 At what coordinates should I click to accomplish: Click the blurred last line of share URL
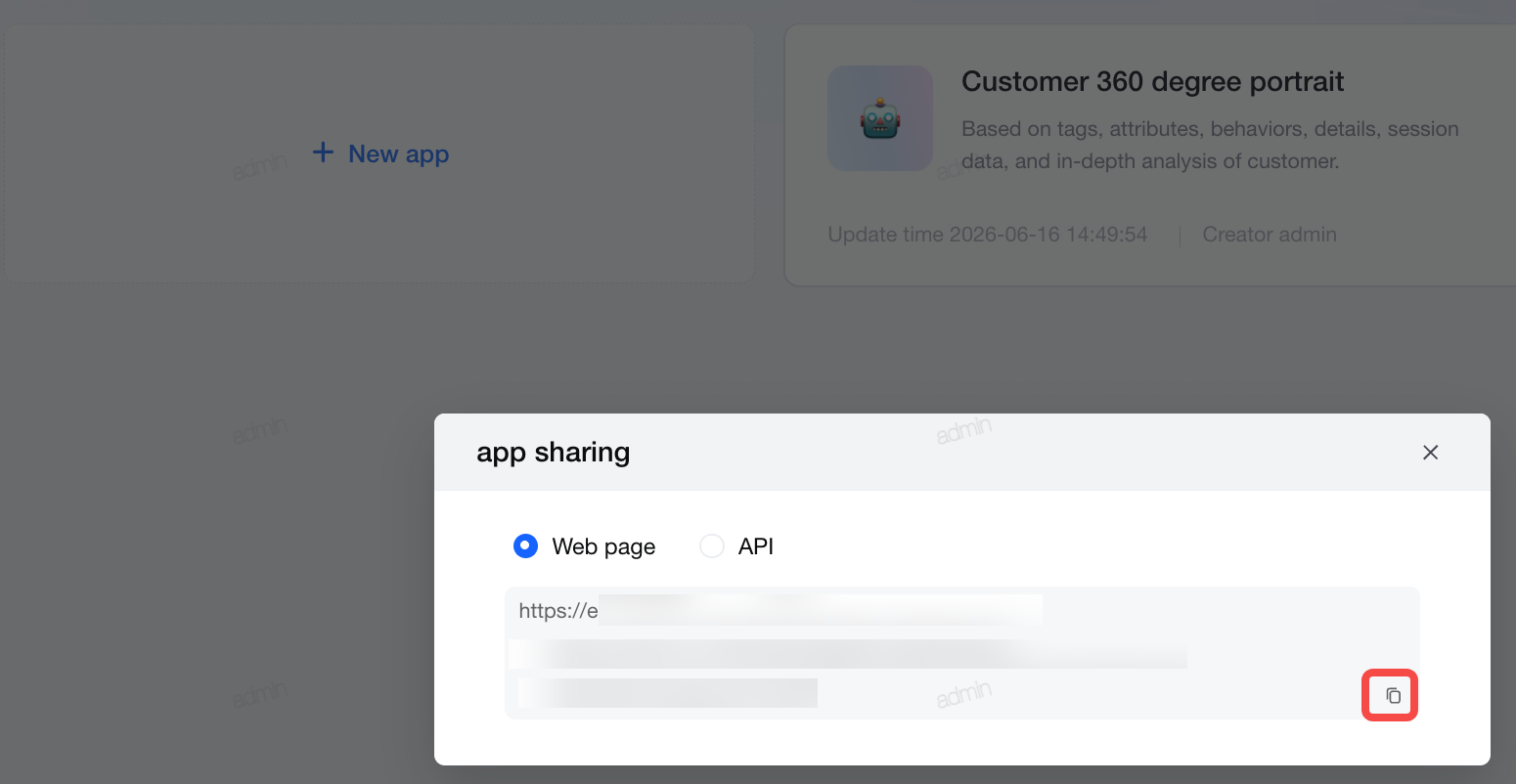668,692
